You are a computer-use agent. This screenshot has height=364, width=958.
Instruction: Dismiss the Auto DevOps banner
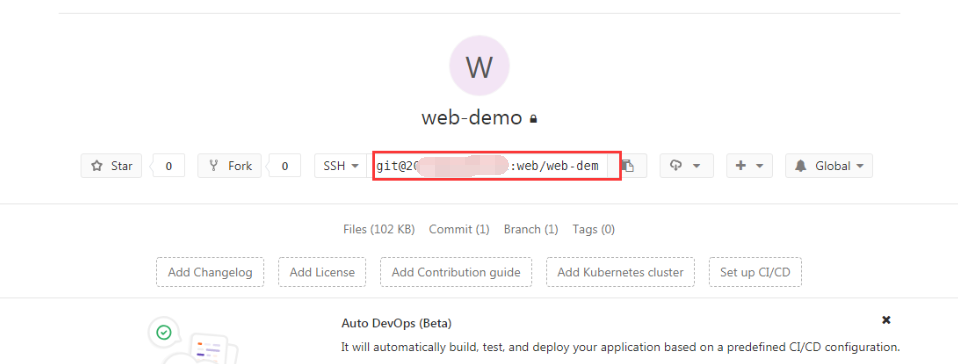click(x=886, y=320)
